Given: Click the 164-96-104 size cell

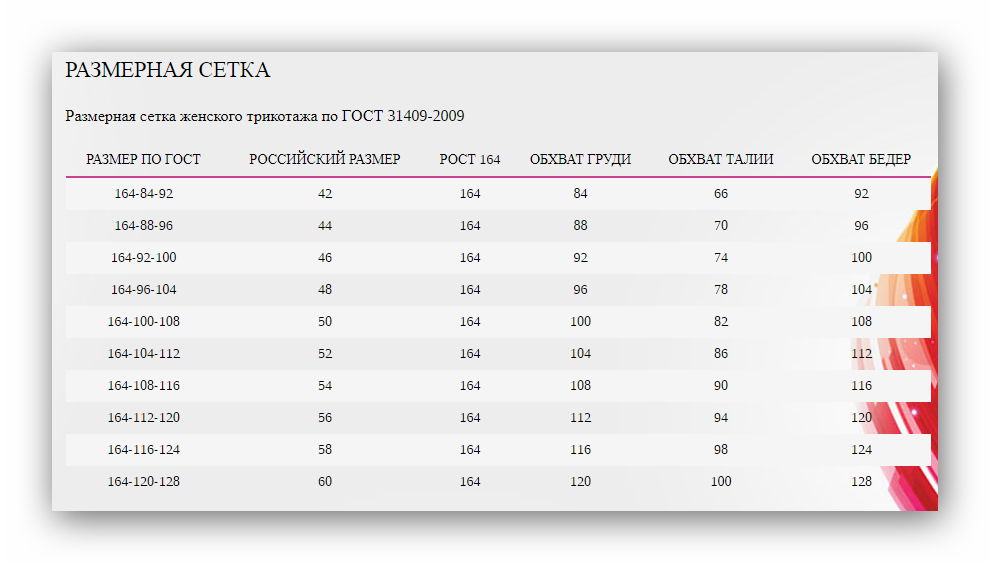Looking at the screenshot, I should click(x=143, y=290).
